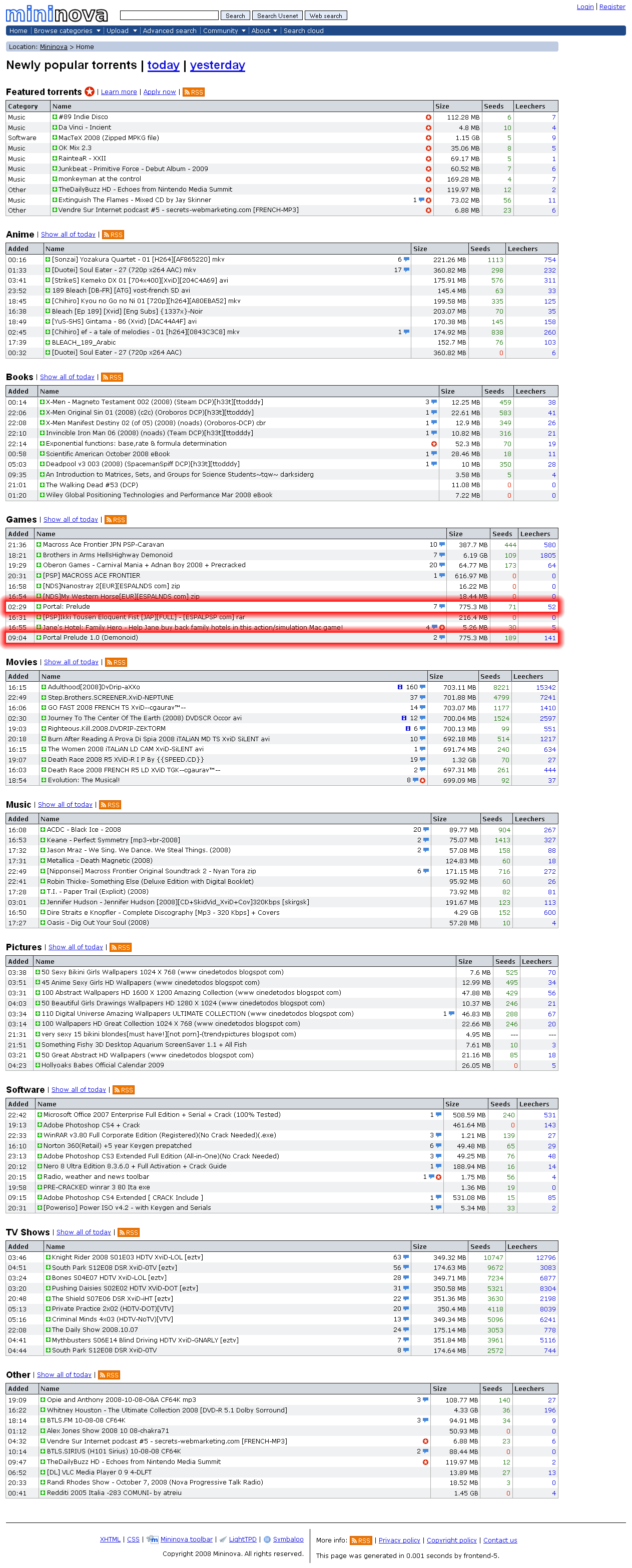Open Portal: Prelude torrent in Games
This screenshot has width=632, height=1568.
pyautogui.click(x=67, y=607)
